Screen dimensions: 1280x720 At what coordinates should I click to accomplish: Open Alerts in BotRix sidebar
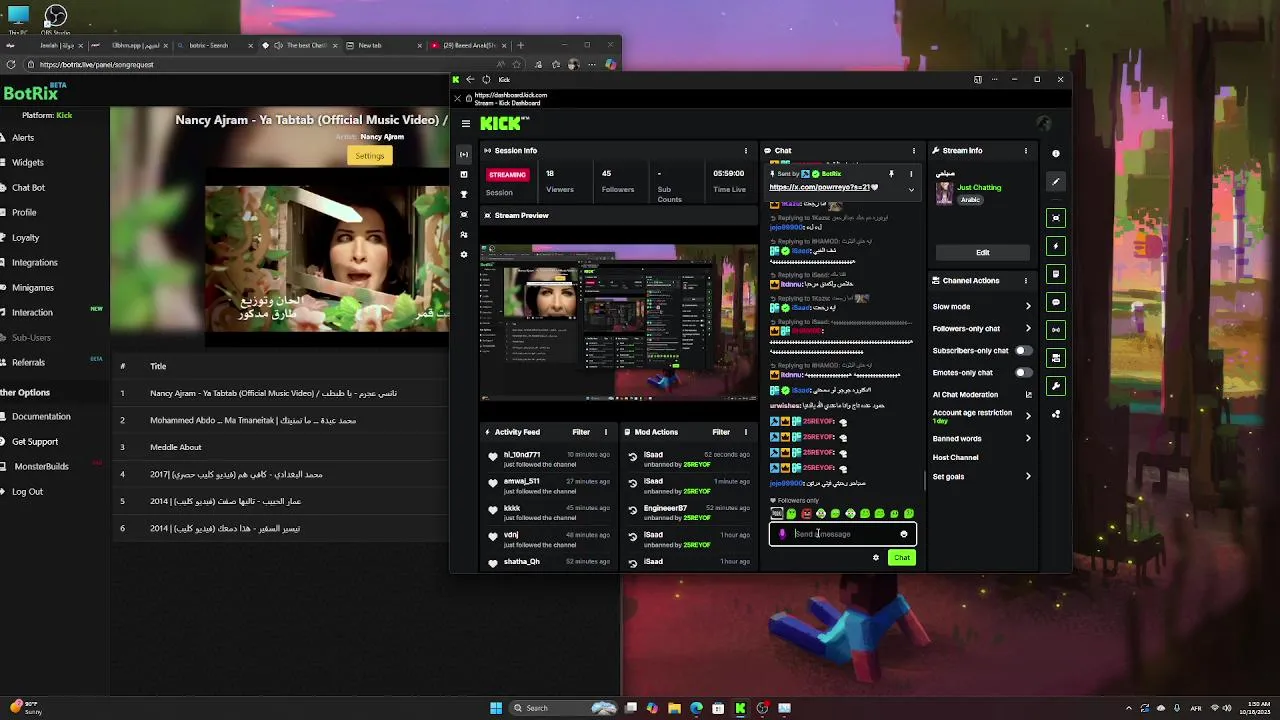click(23, 138)
